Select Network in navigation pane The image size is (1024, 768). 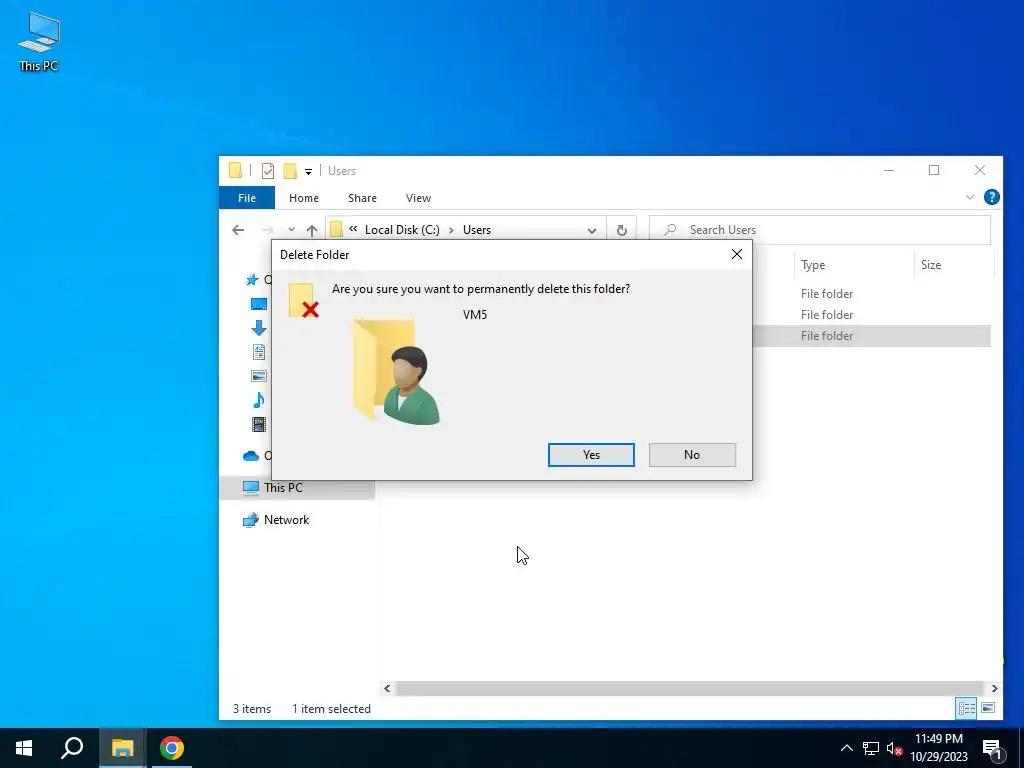pos(286,520)
